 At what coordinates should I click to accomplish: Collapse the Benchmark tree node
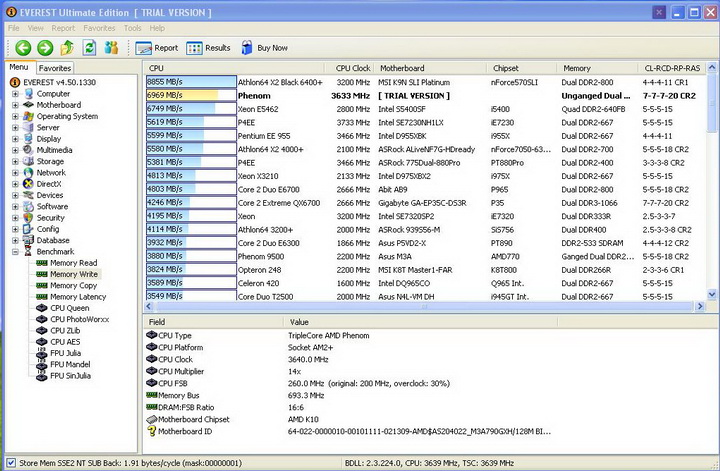pyautogui.click(x=15, y=252)
